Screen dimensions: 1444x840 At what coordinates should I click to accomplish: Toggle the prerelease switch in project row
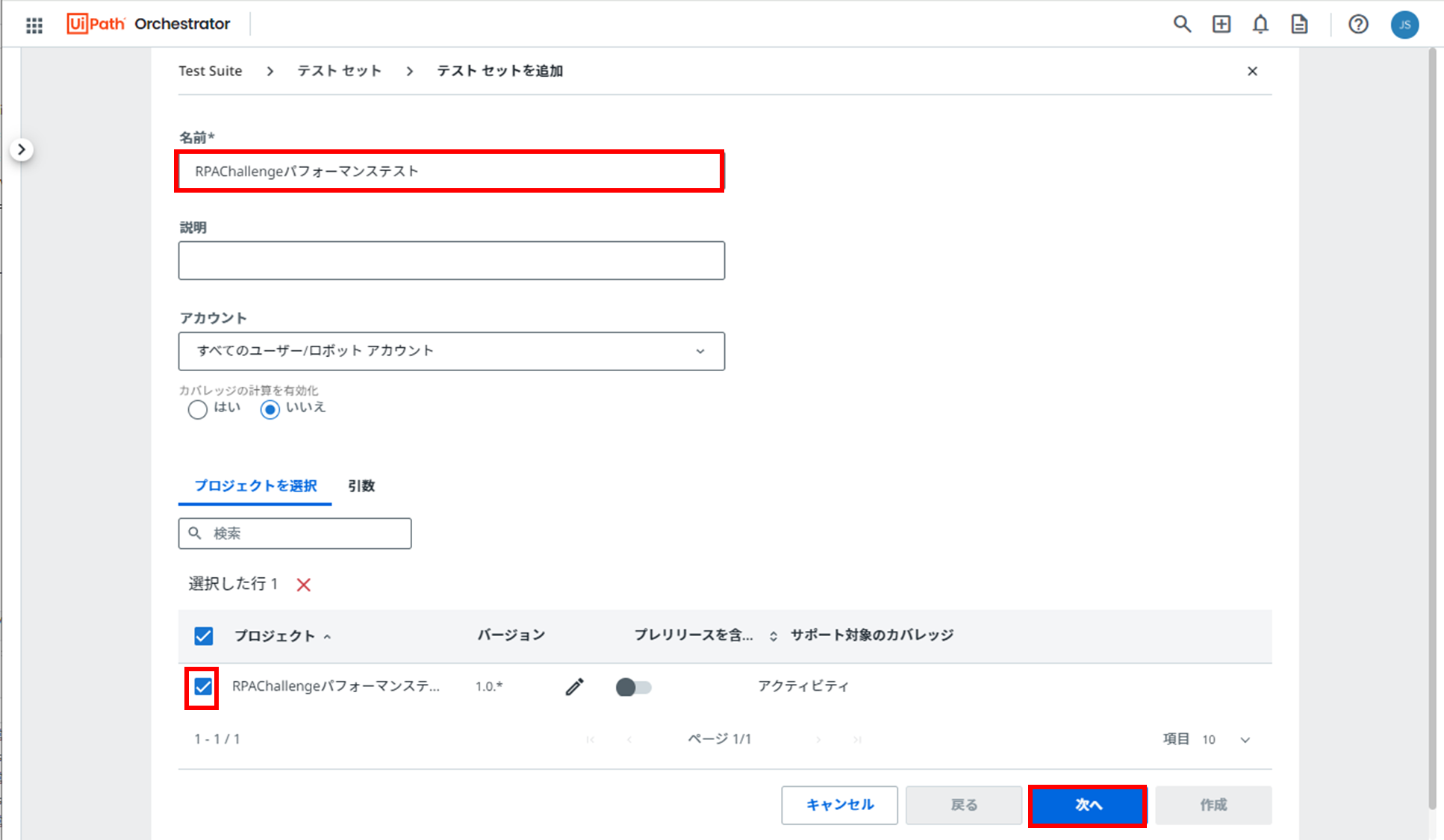pyautogui.click(x=633, y=687)
